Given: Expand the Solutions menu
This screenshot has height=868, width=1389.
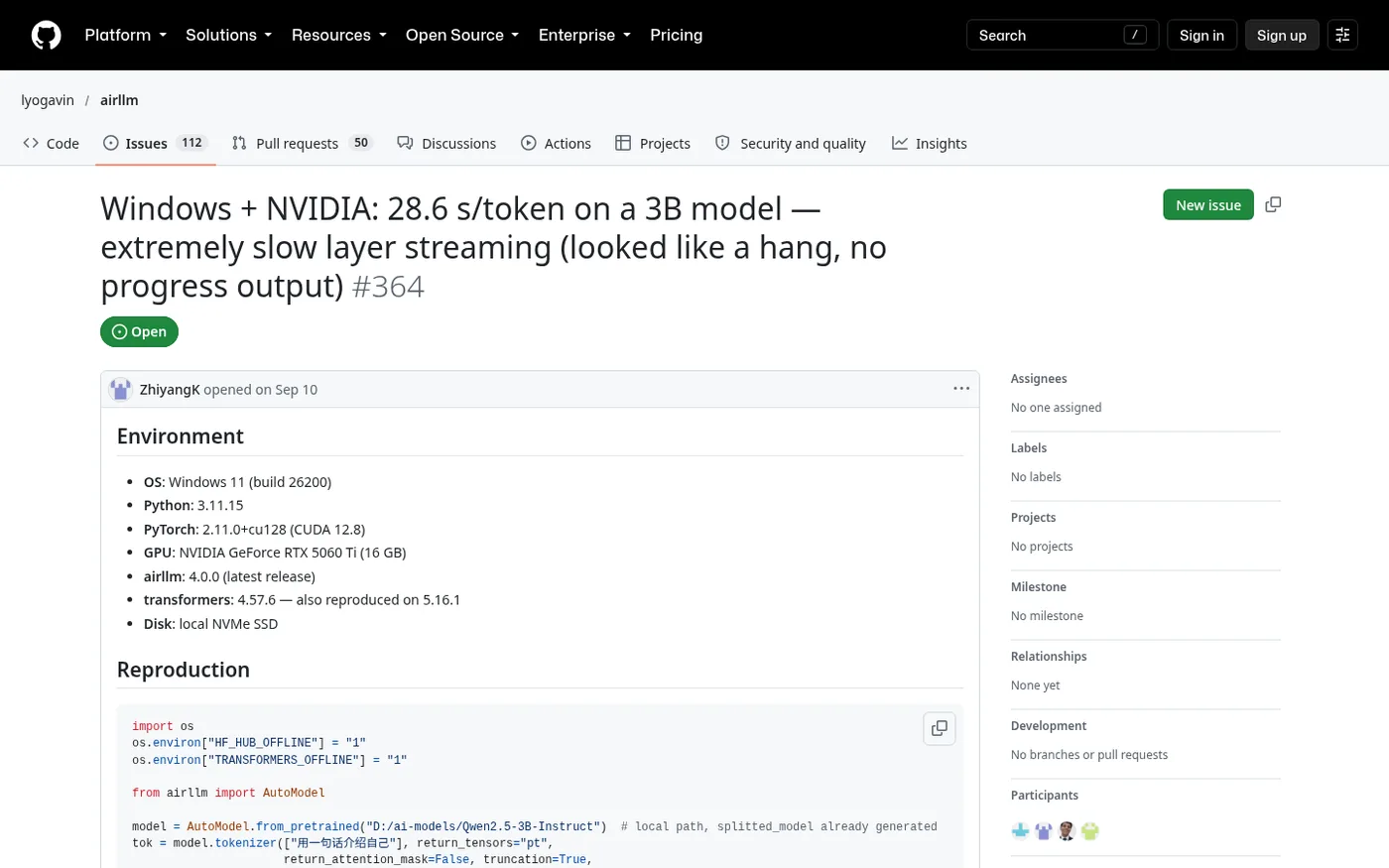Looking at the screenshot, I should [x=229, y=35].
